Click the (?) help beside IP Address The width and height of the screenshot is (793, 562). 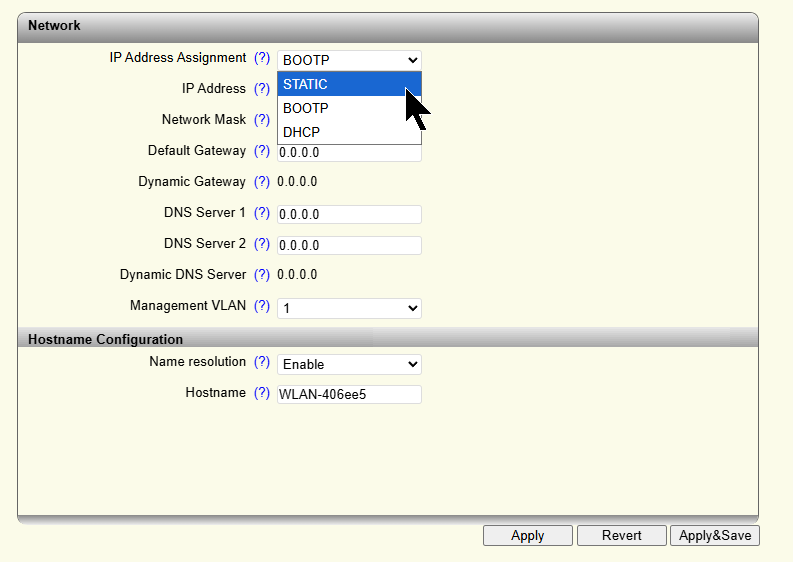click(262, 89)
